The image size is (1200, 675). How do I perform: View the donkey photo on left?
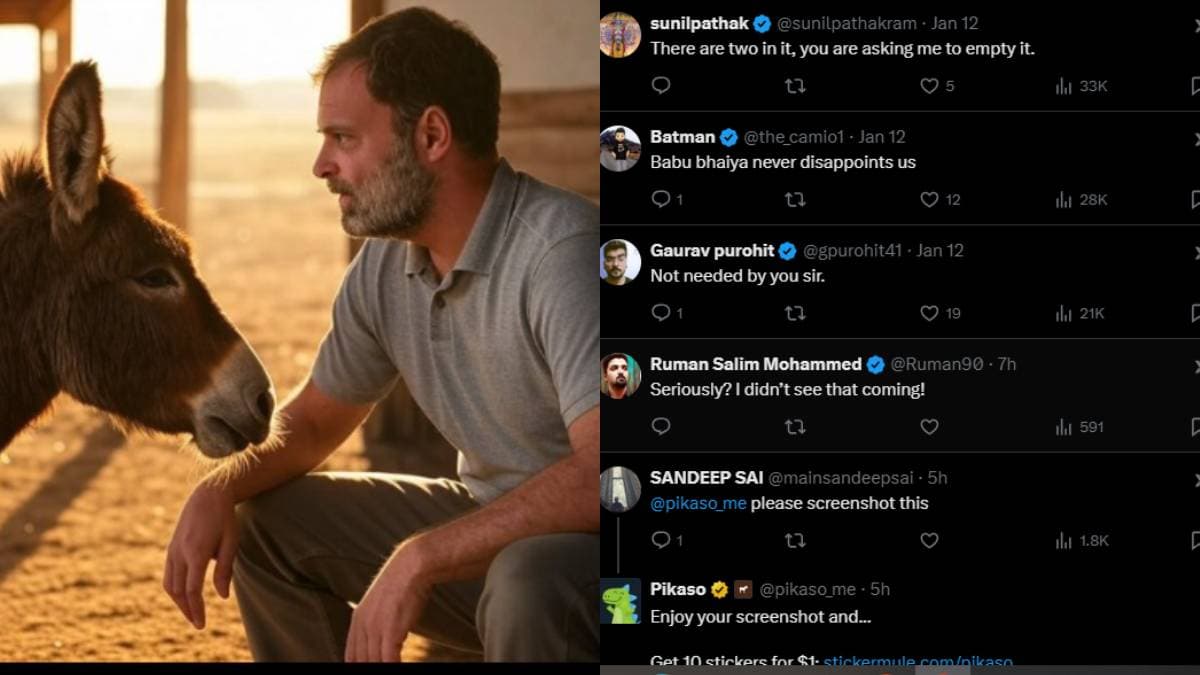tap(299, 331)
